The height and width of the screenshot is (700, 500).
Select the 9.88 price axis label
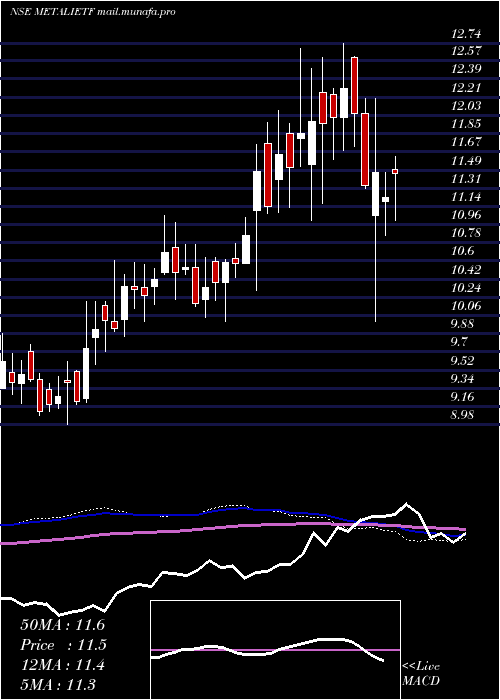pyautogui.click(x=462, y=325)
